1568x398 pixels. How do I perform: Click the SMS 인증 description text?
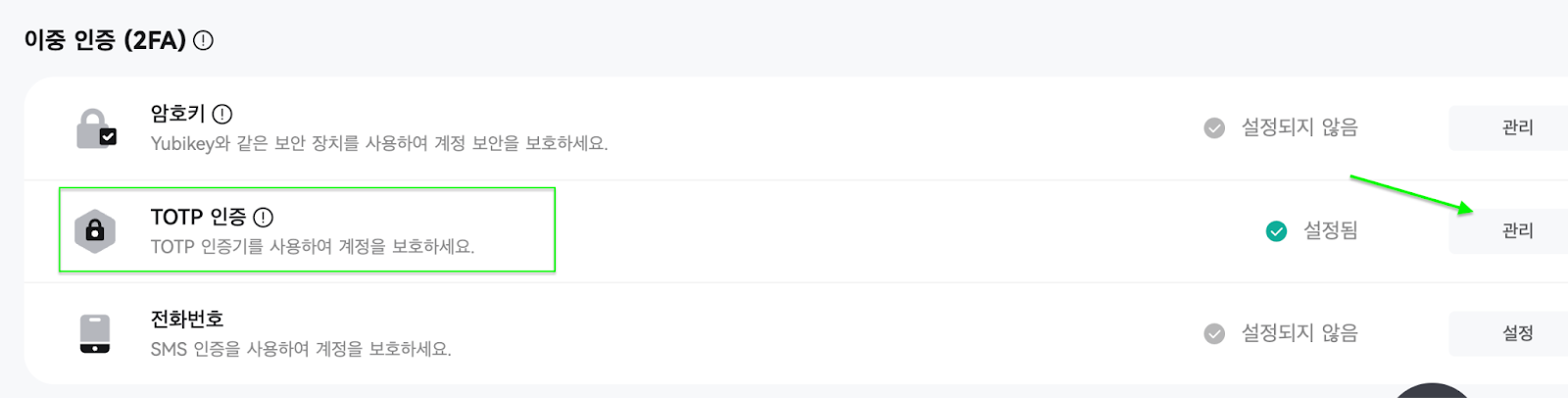click(x=301, y=349)
